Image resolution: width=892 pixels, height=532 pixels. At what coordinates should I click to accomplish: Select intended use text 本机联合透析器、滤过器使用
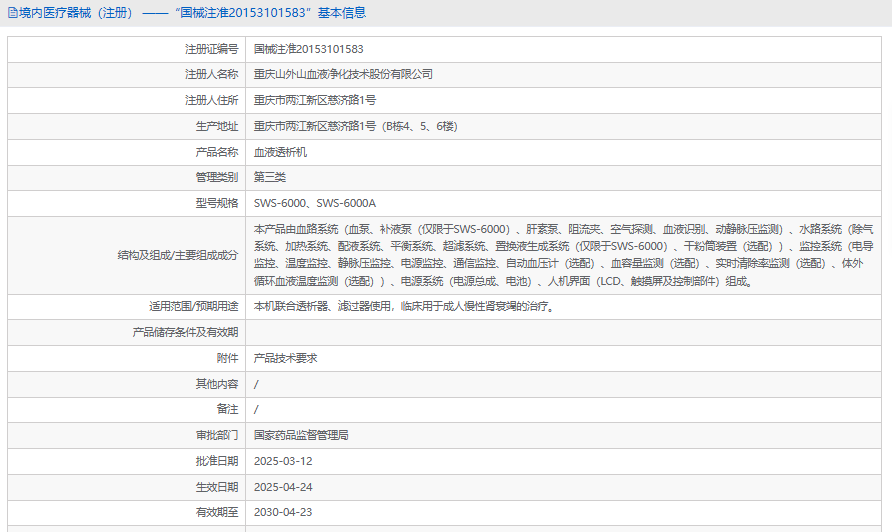(x=405, y=306)
